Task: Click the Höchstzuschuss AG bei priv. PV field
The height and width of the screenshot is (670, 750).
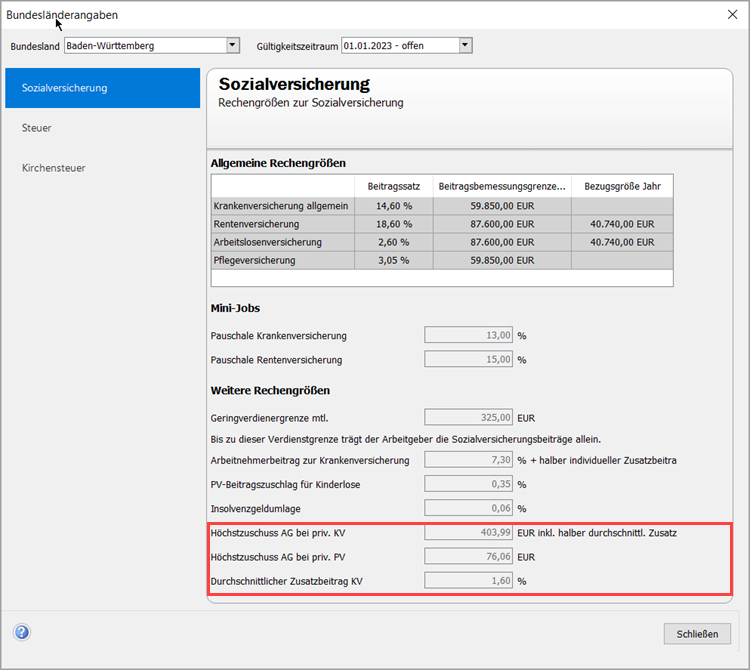Action: tap(469, 556)
